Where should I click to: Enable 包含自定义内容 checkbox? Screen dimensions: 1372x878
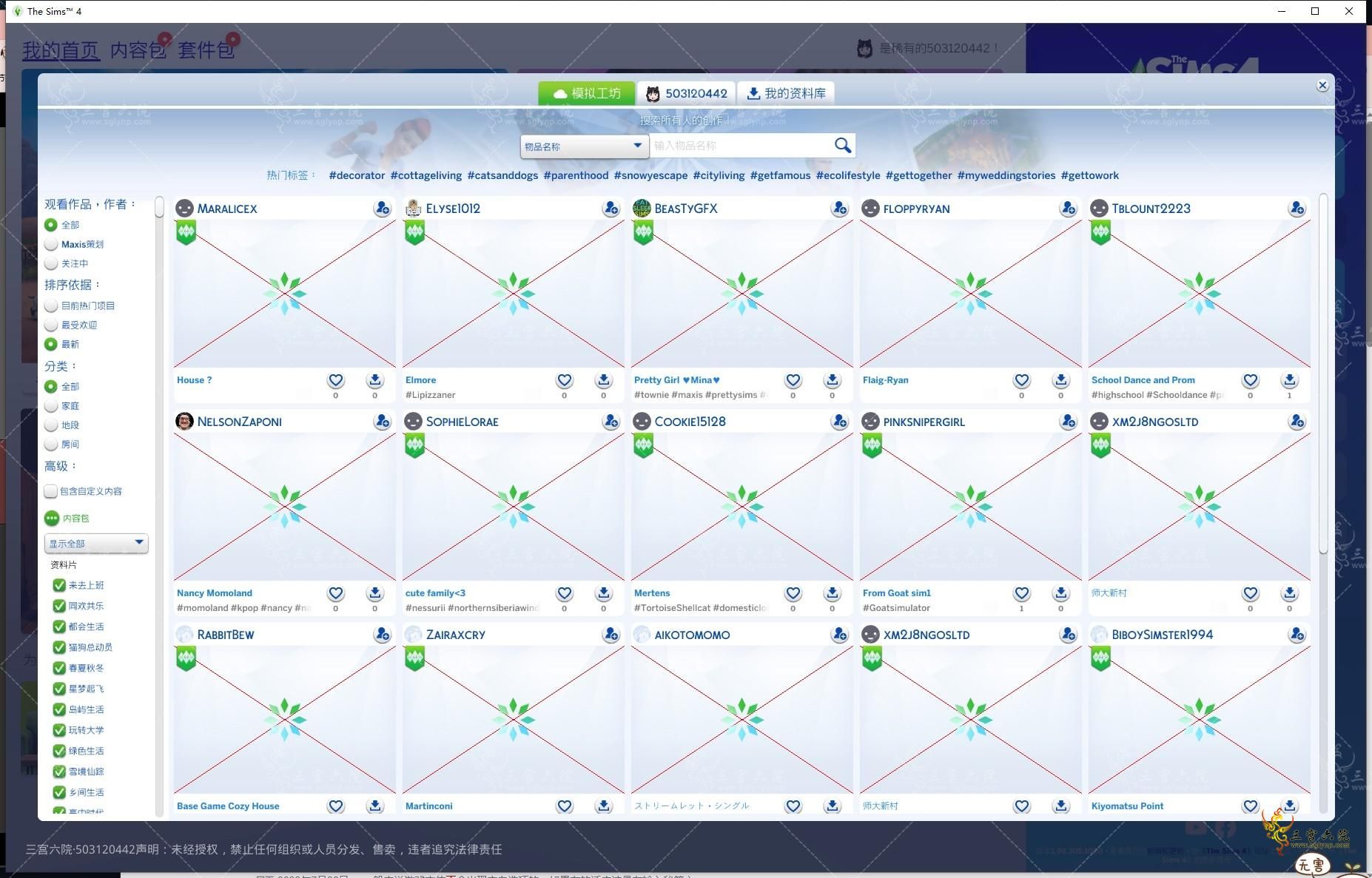click(x=51, y=491)
